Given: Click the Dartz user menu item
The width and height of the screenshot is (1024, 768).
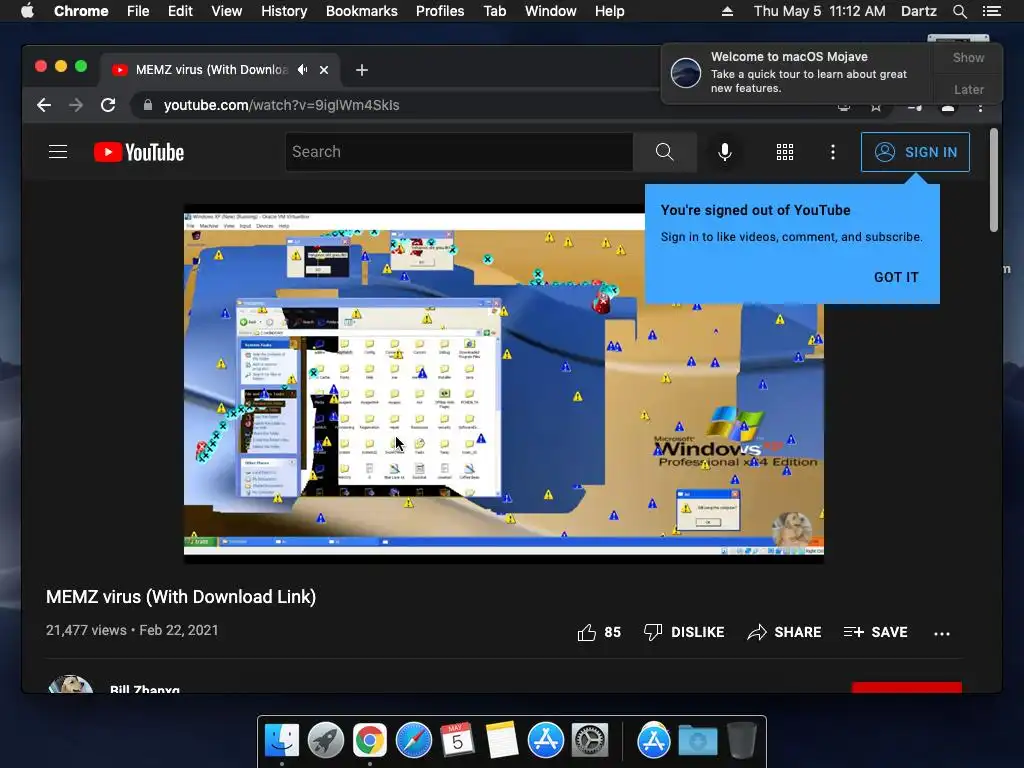Looking at the screenshot, I should pyautogui.click(x=918, y=11).
